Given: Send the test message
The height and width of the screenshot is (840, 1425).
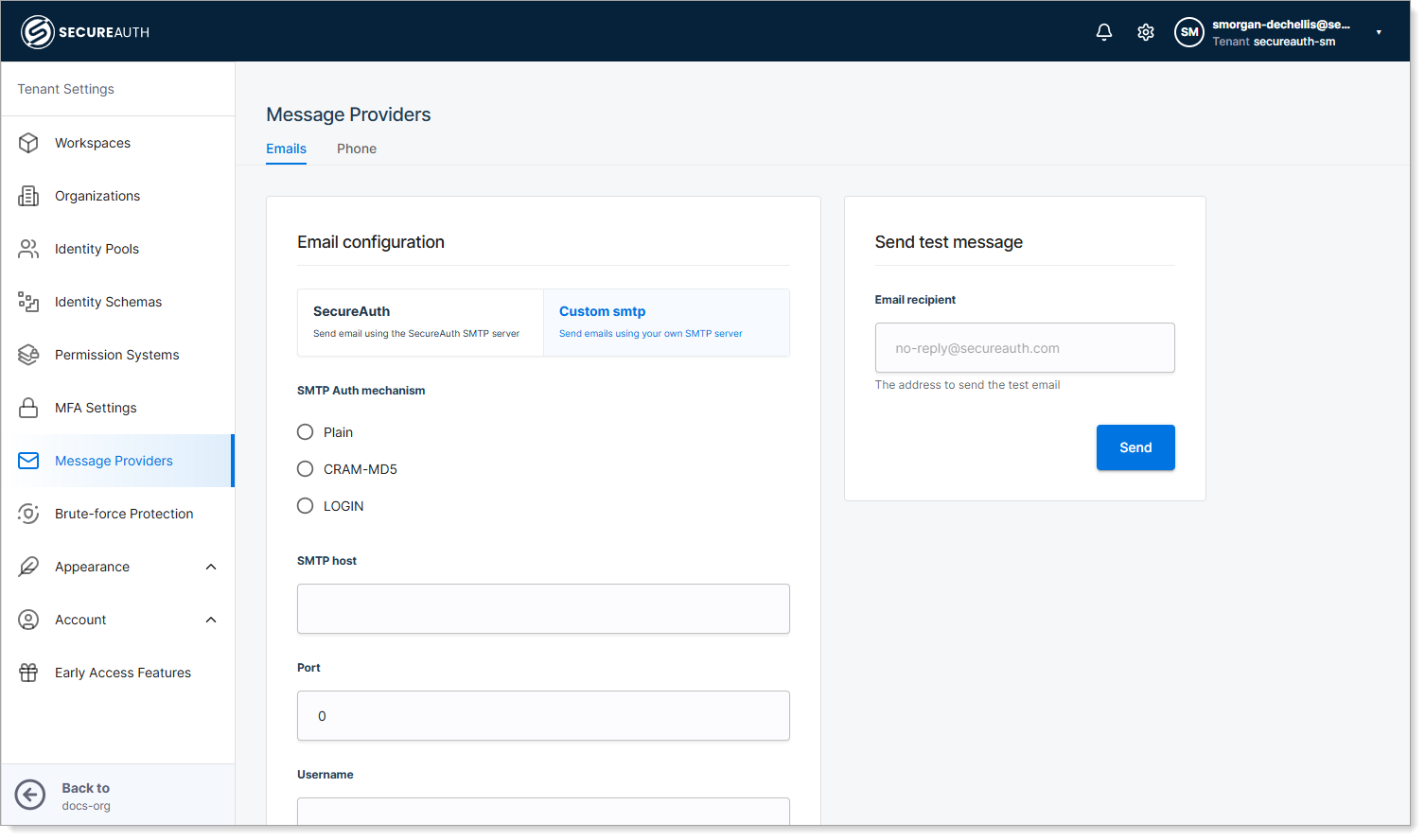Looking at the screenshot, I should tap(1135, 447).
